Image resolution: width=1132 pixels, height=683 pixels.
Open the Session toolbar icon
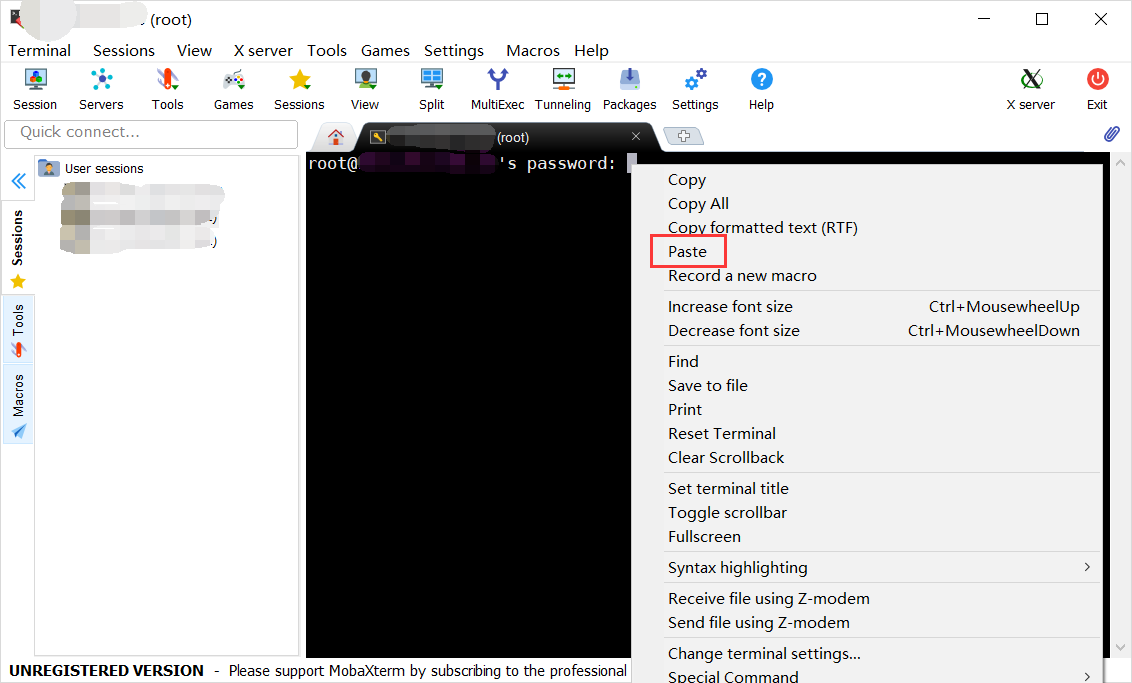tap(35, 90)
